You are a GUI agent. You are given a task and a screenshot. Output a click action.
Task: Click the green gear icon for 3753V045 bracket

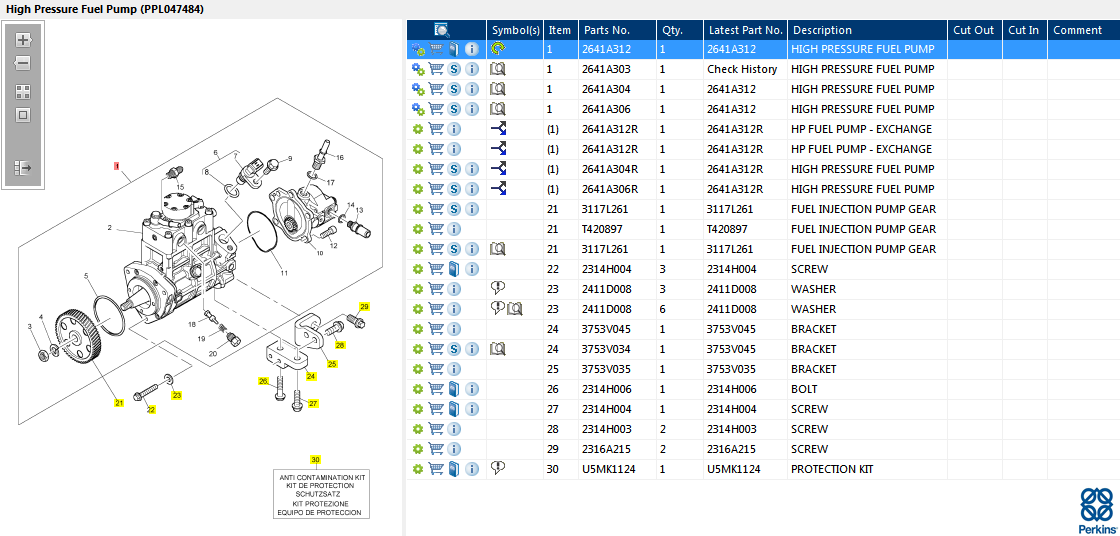click(x=419, y=329)
